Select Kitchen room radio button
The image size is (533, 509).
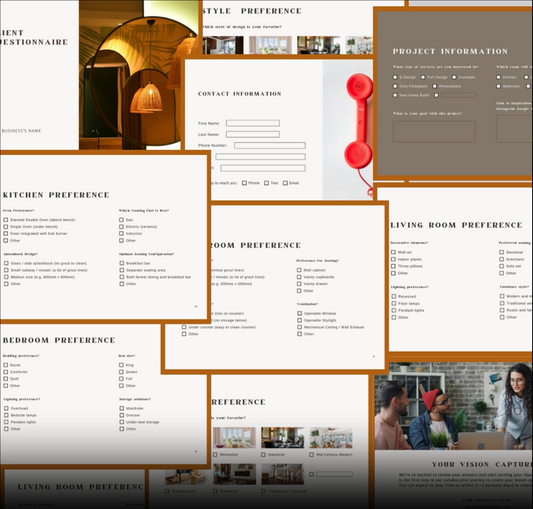tap(498, 77)
